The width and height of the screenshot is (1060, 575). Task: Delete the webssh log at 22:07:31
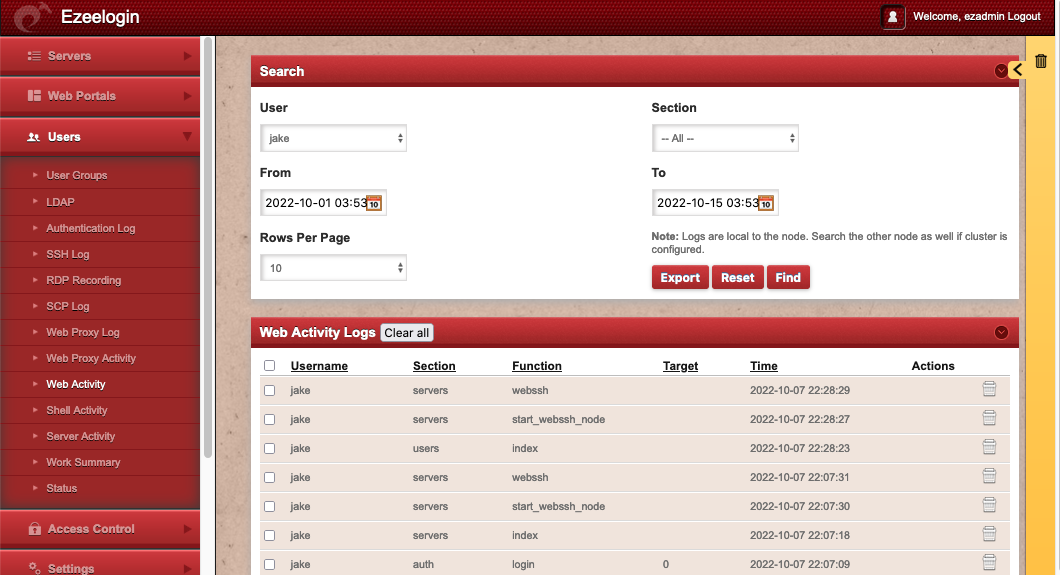[989, 476]
